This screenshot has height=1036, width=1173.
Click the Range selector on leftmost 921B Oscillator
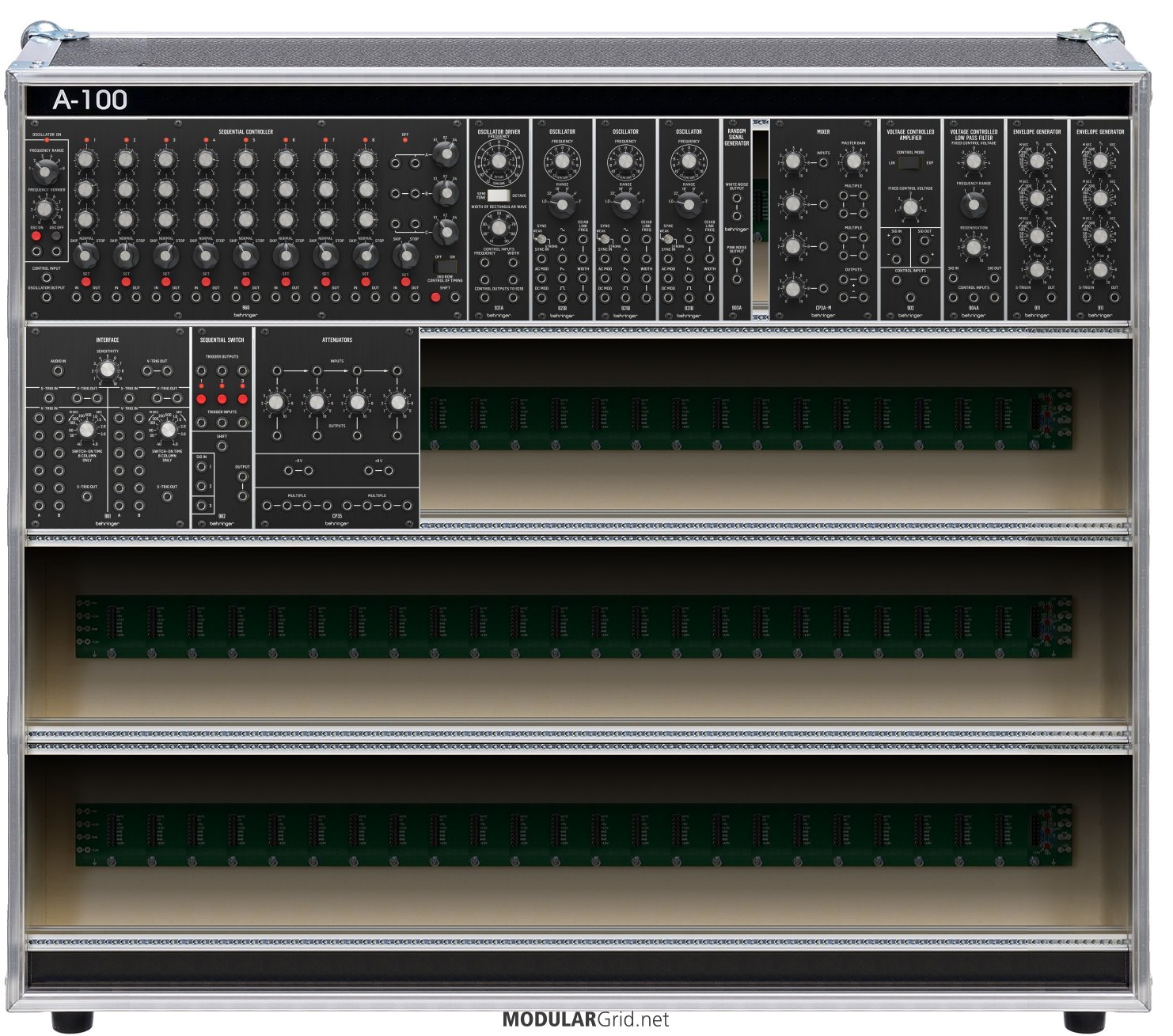click(562, 206)
